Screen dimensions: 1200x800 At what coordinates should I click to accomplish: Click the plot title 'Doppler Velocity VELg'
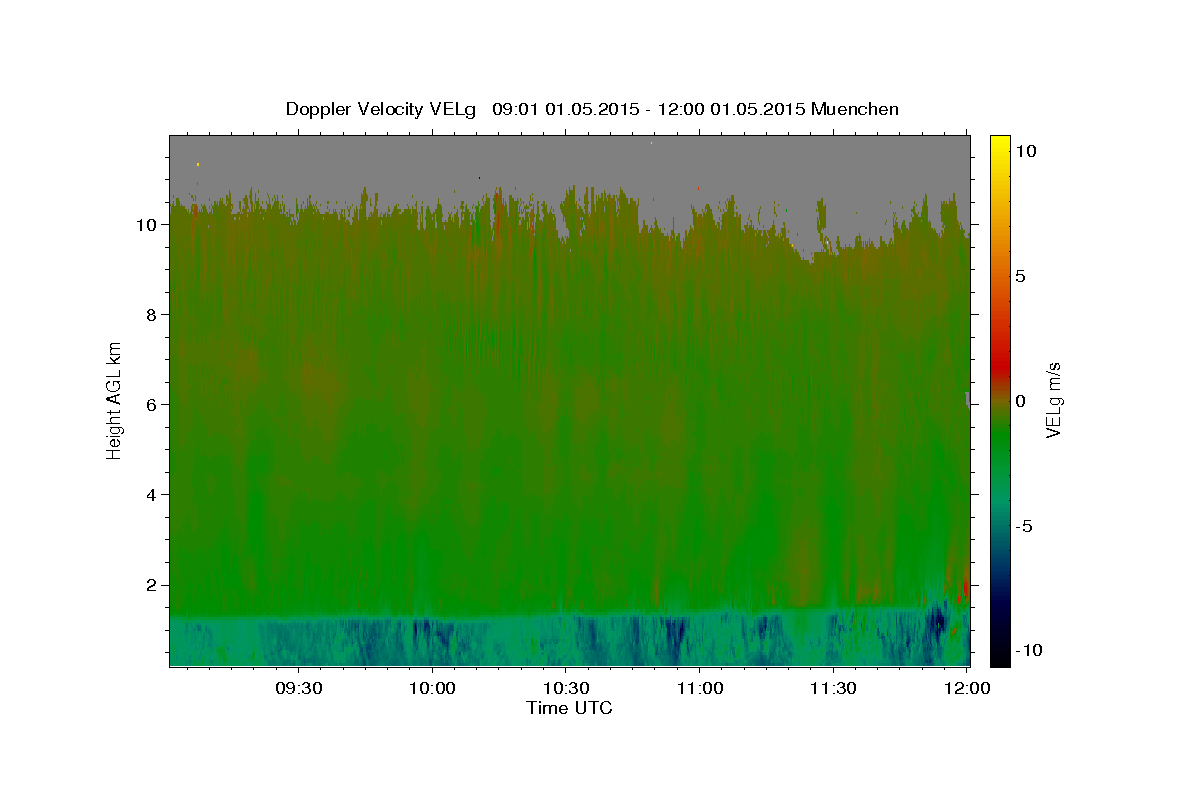point(381,109)
